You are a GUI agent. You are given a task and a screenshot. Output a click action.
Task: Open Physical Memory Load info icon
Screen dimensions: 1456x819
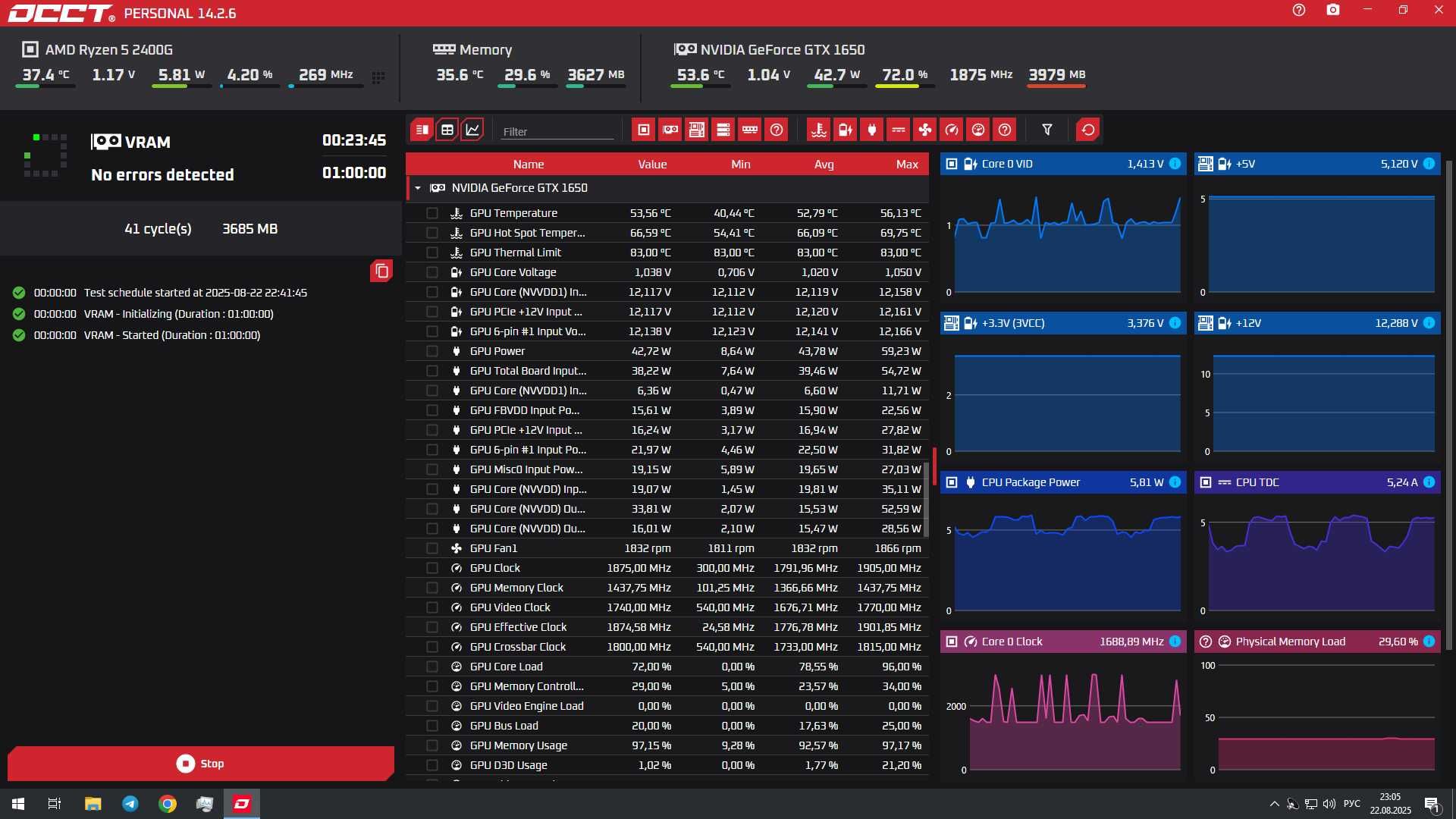pyautogui.click(x=1429, y=642)
